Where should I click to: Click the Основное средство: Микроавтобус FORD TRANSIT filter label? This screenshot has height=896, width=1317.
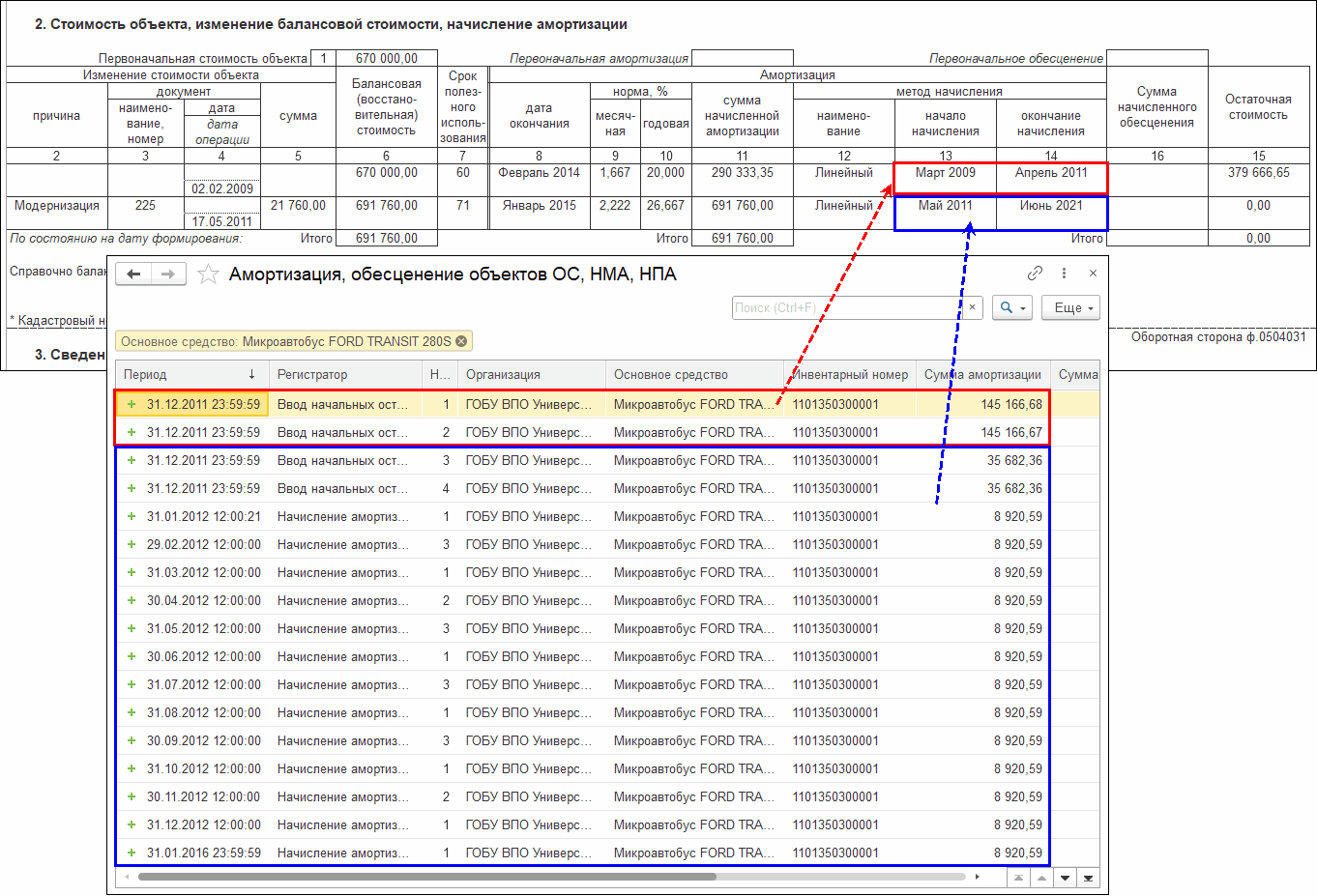pyautogui.click(x=286, y=341)
